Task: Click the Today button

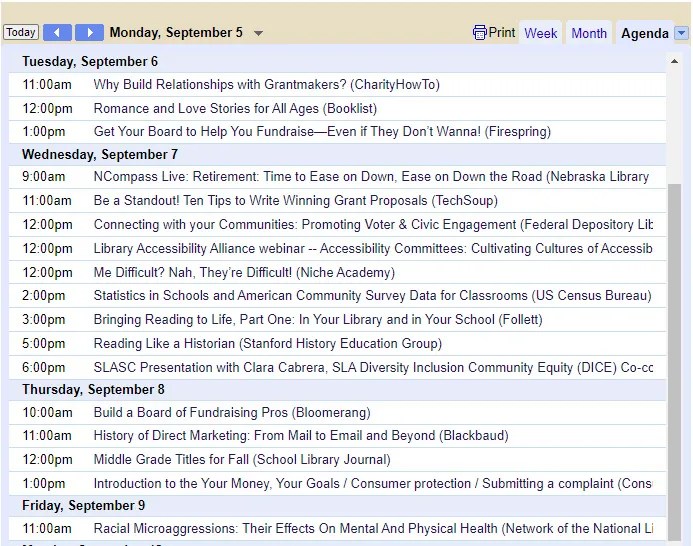Action: tap(21, 32)
